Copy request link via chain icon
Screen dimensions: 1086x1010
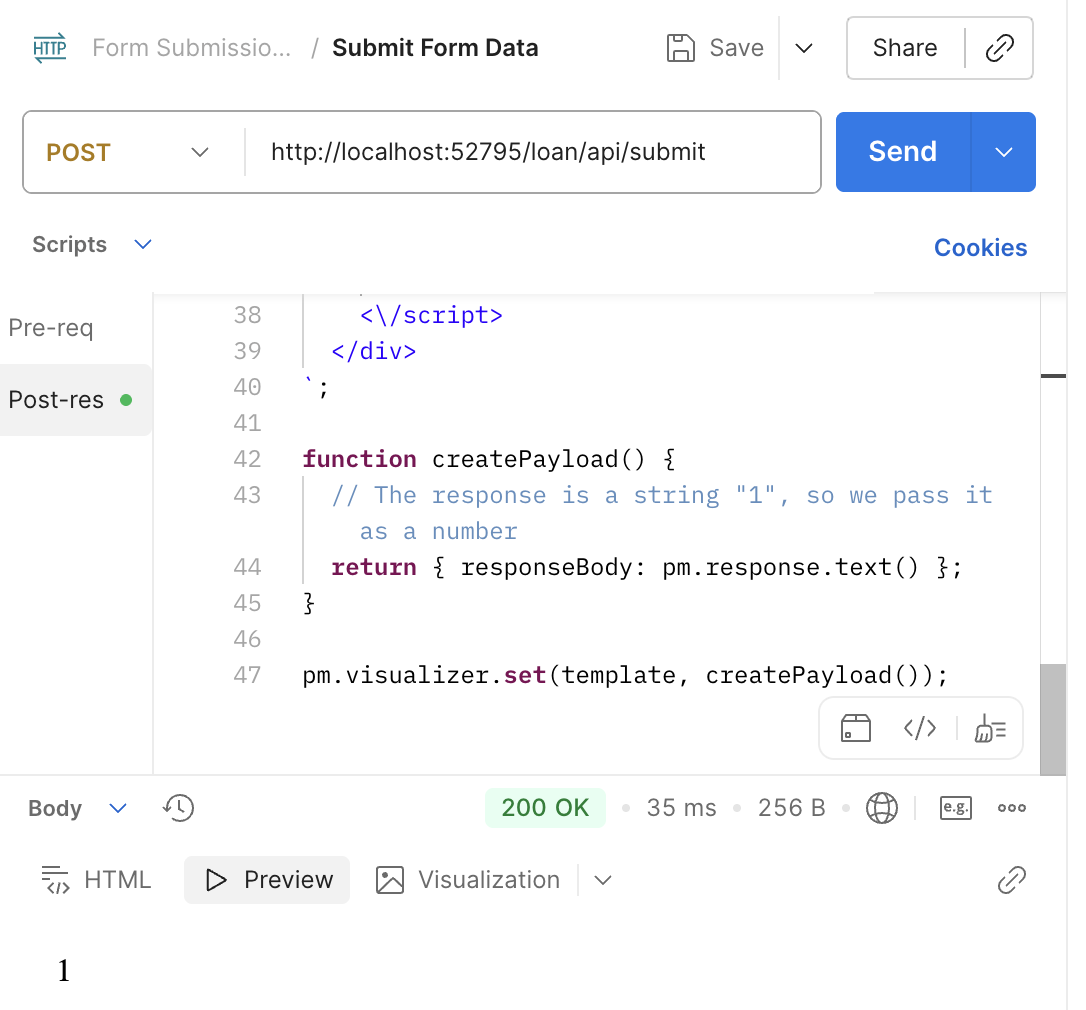(999, 48)
